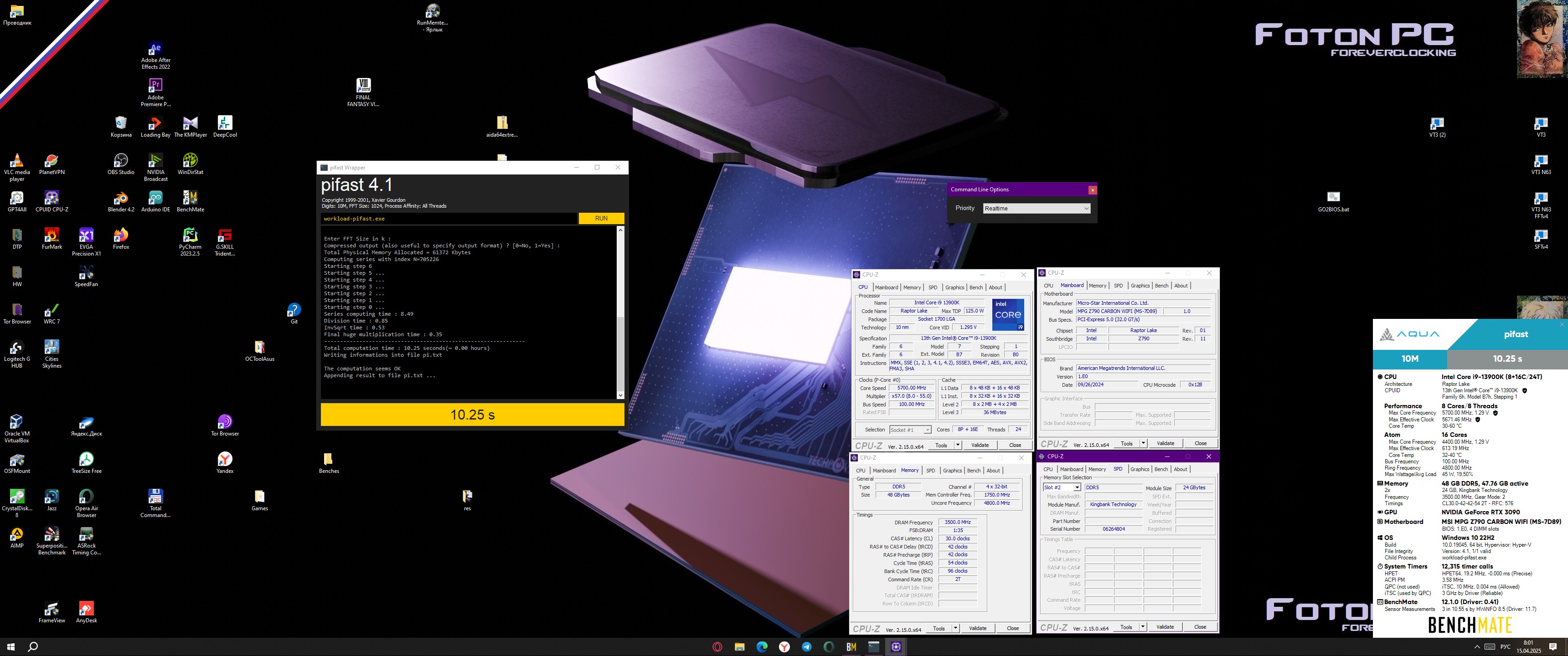Switch to Graphics tab in CPU-Z Processor window
The image size is (1568, 656).
point(954,287)
